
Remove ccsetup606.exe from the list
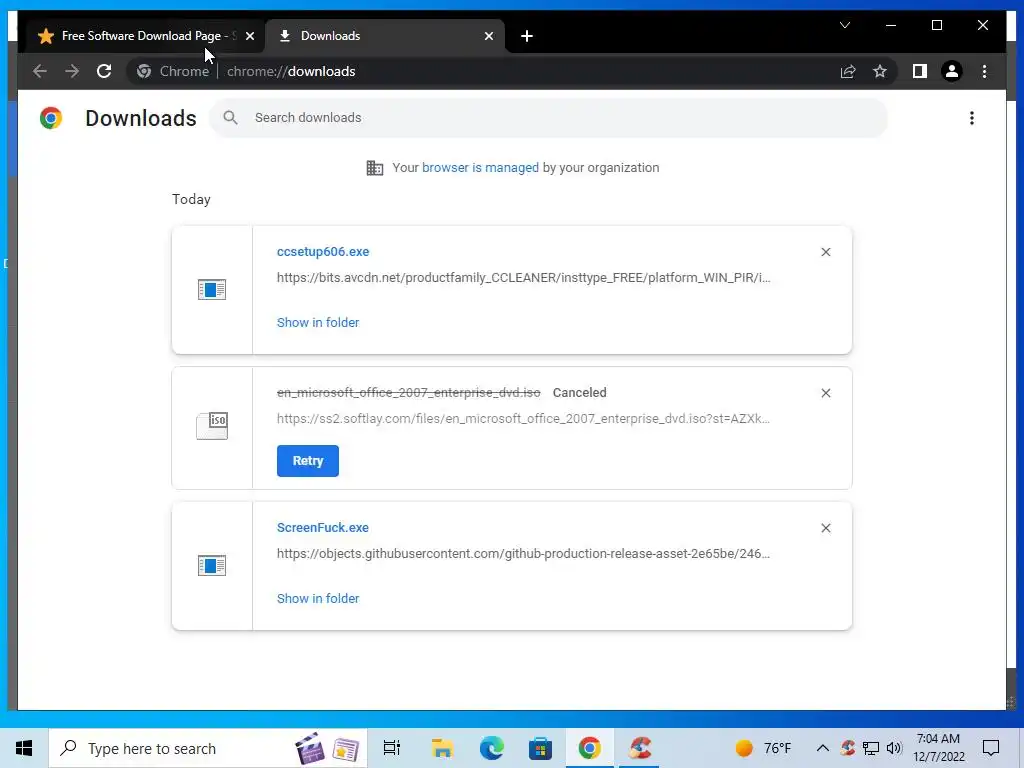825,252
